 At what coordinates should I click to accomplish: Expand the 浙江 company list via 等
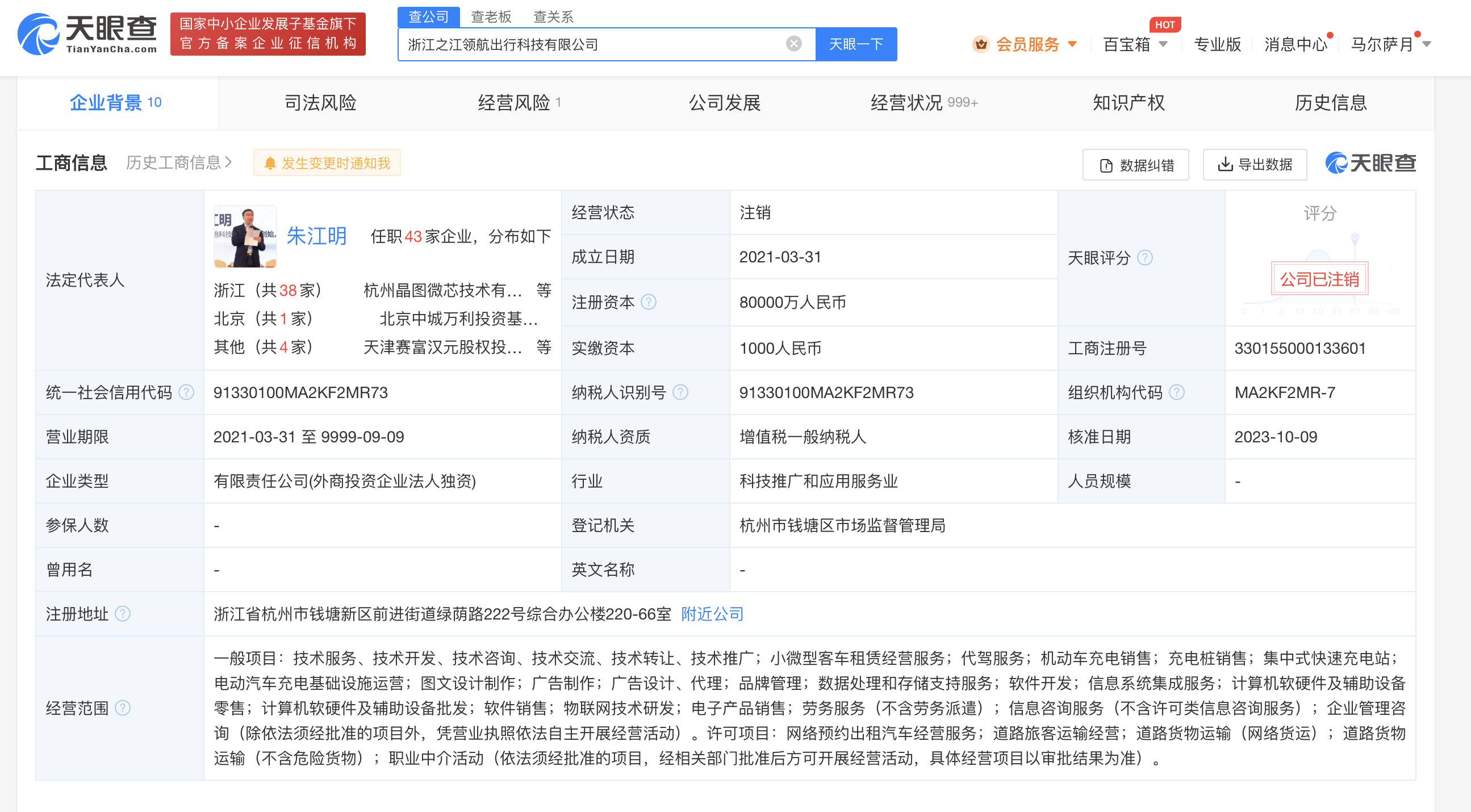coord(544,290)
